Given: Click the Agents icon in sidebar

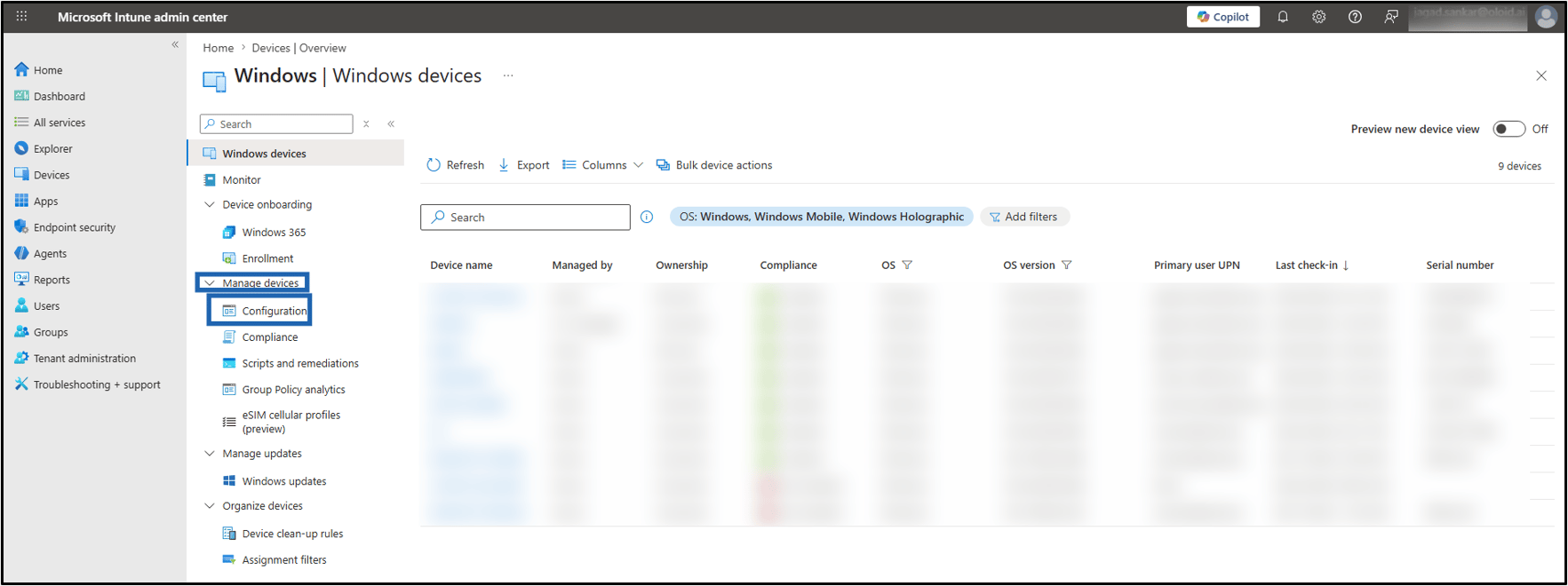Looking at the screenshot, I should (x=21, y=253).
